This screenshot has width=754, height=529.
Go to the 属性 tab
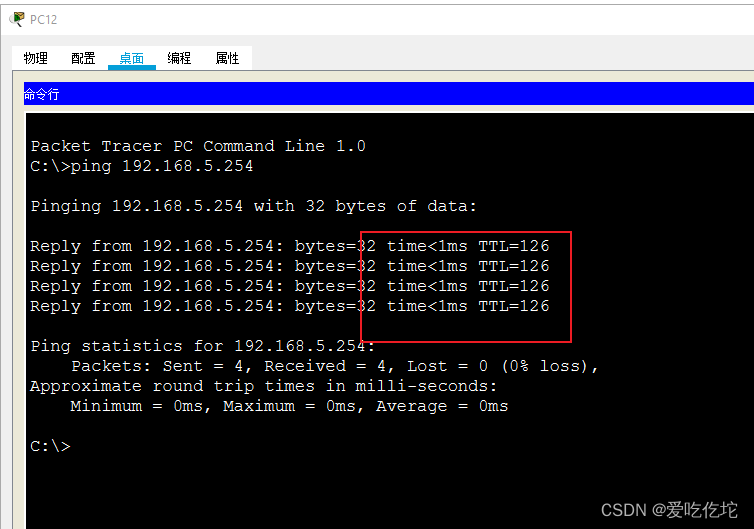(x=227, y=58)
